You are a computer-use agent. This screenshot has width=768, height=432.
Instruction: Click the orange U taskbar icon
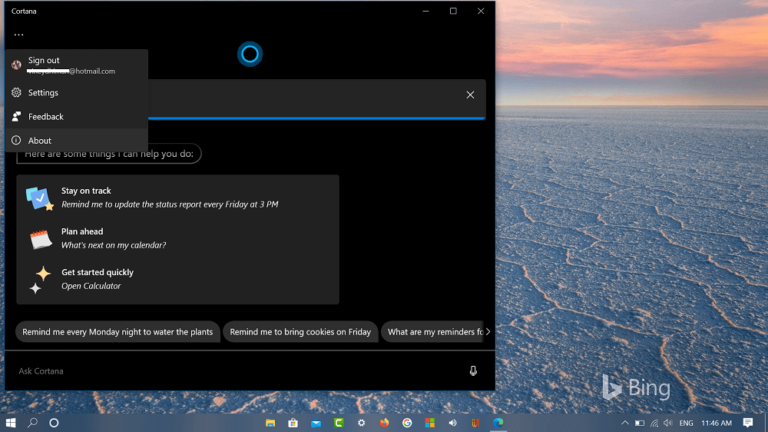tap(475, 423)
